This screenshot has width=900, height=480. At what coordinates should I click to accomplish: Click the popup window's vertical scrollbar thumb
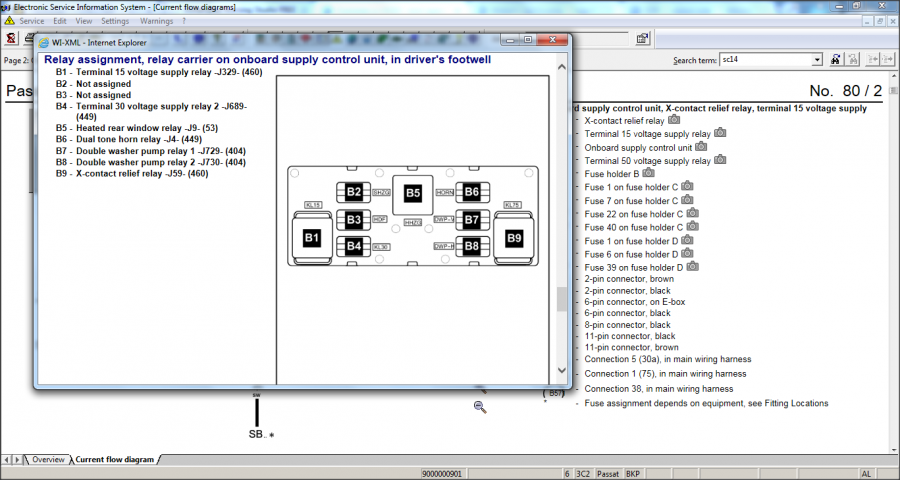point(562,299)
